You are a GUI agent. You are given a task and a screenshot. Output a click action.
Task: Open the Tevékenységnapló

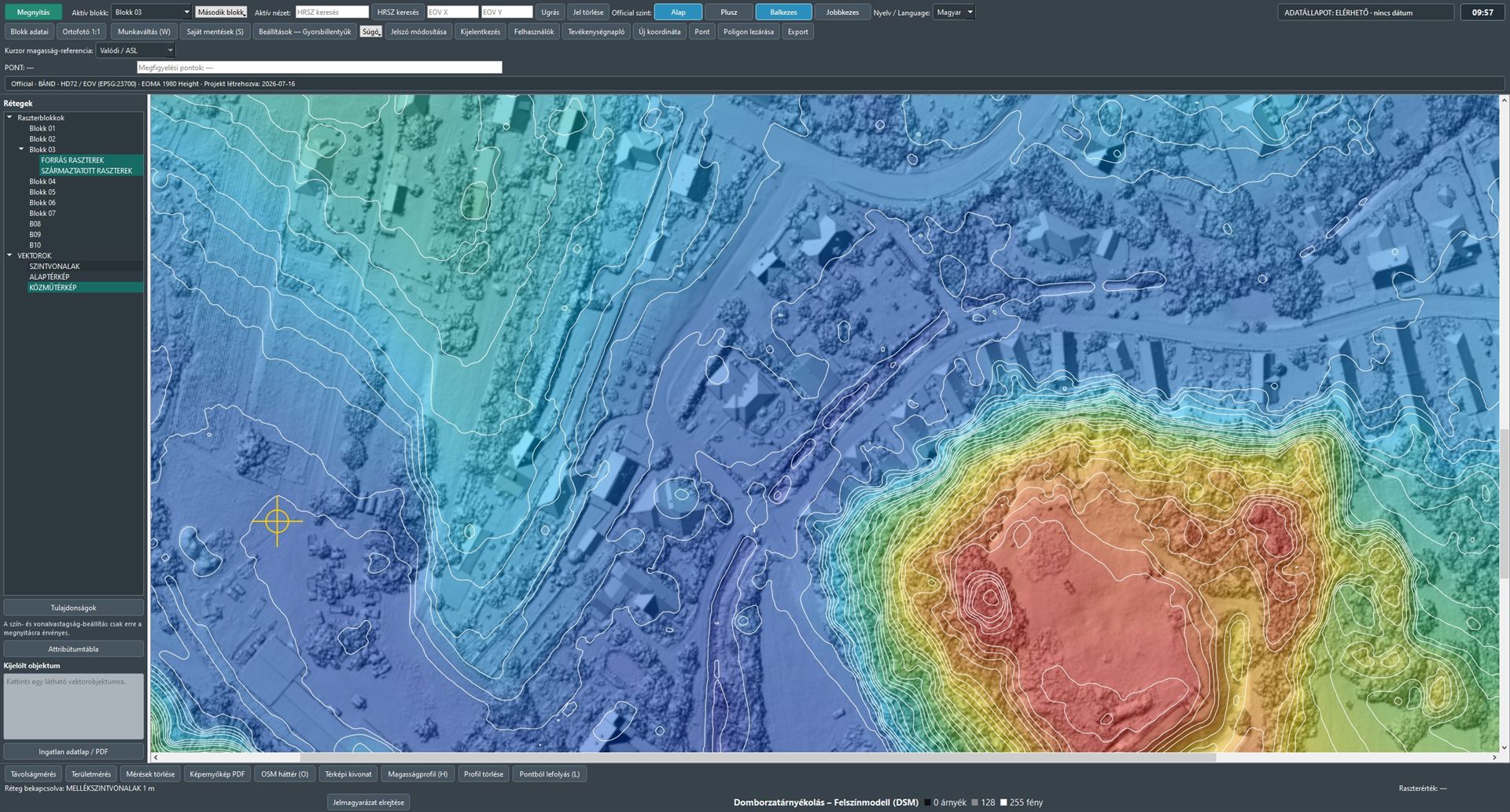pyautogui.click(x=596, y=32)
